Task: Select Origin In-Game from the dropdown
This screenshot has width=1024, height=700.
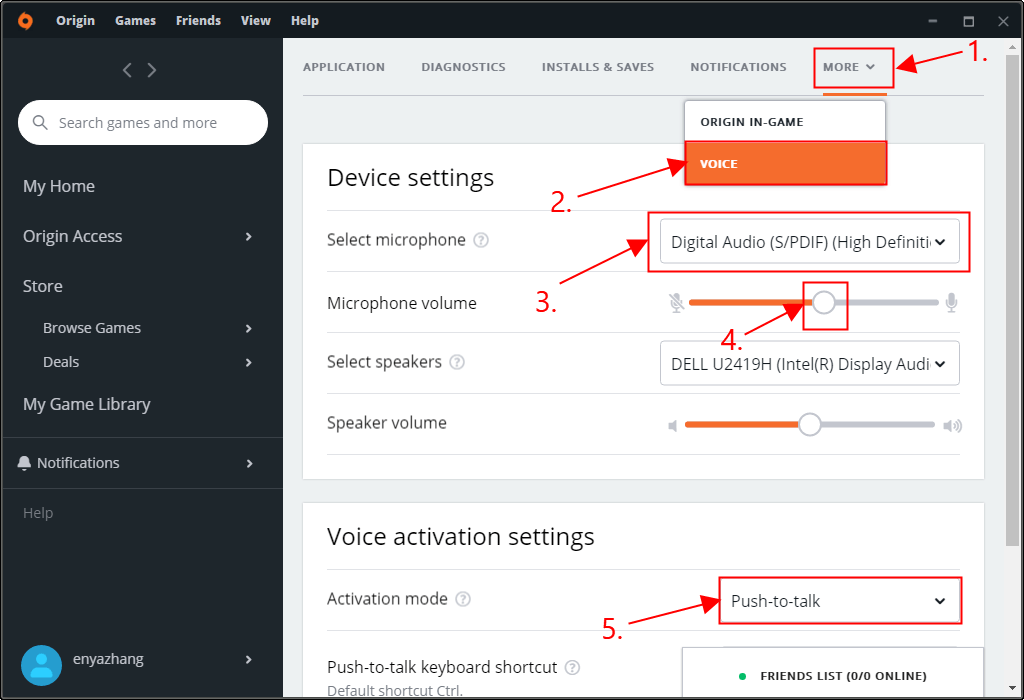Action: pos(785,122)
